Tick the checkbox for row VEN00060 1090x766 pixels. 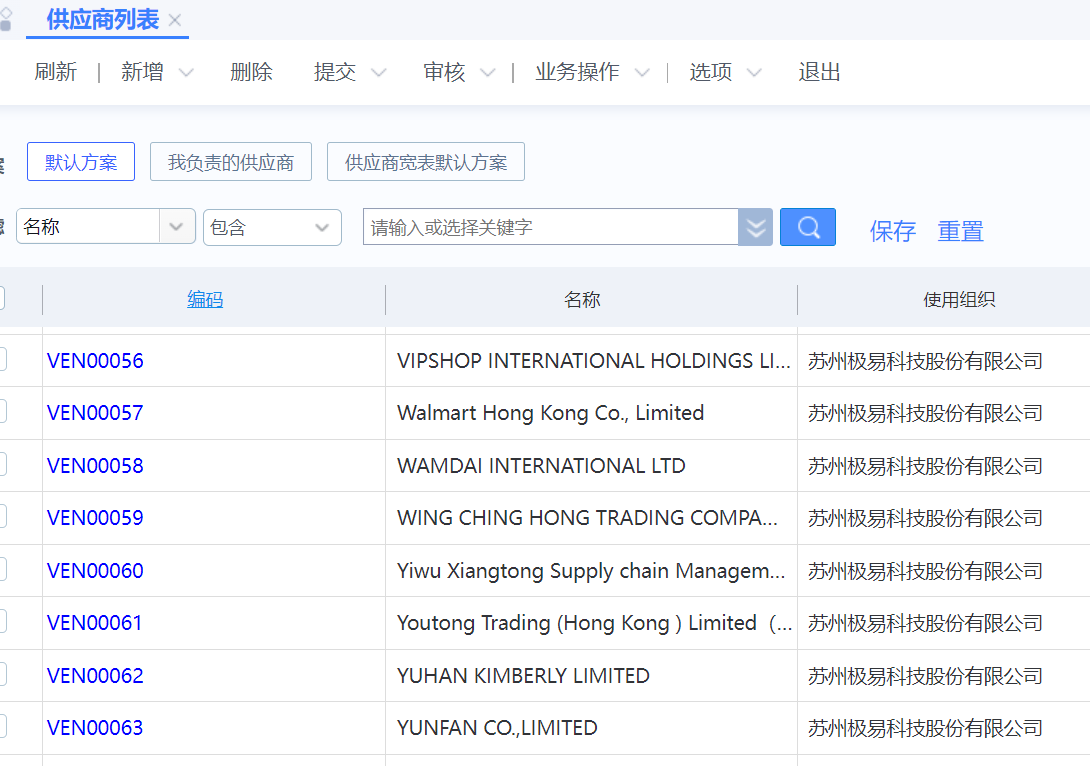2,569
